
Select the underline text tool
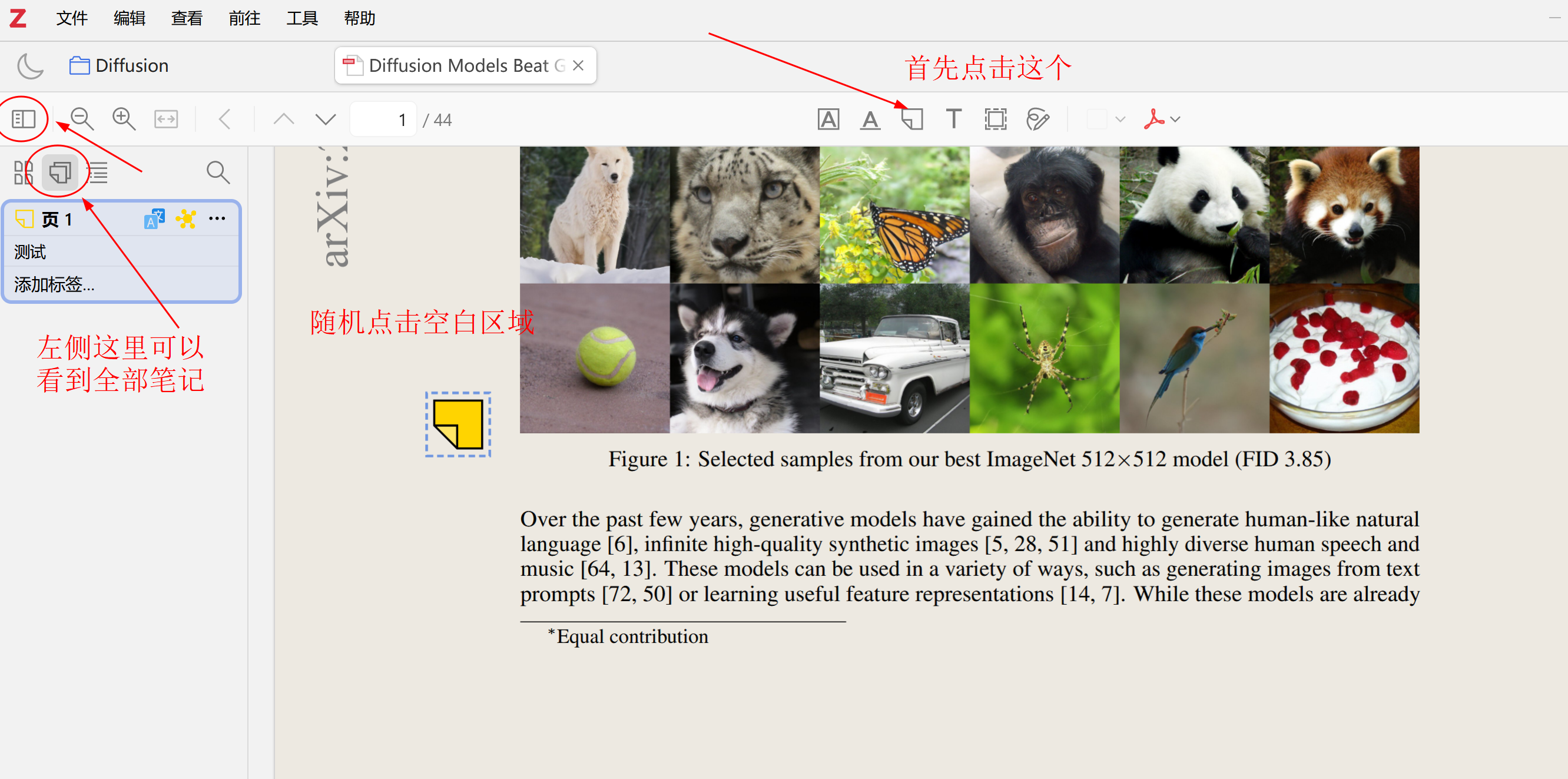point(870,120)
